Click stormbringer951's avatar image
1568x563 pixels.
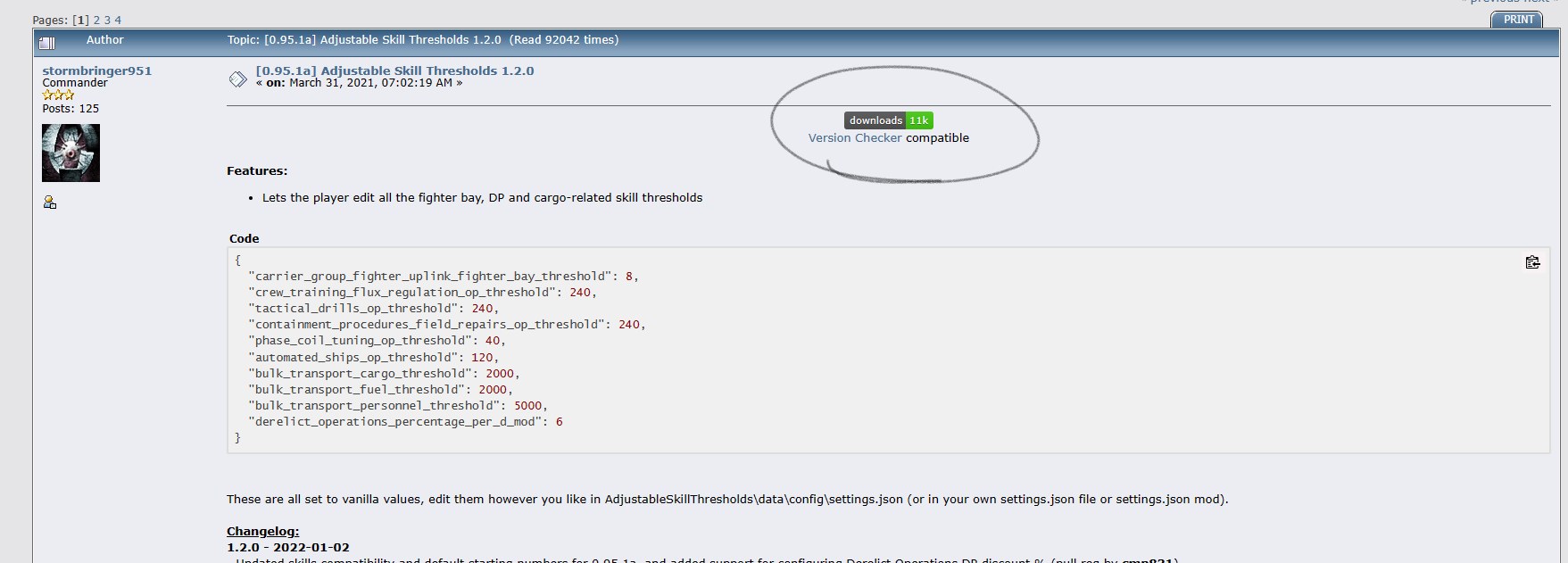coord(71,153)
